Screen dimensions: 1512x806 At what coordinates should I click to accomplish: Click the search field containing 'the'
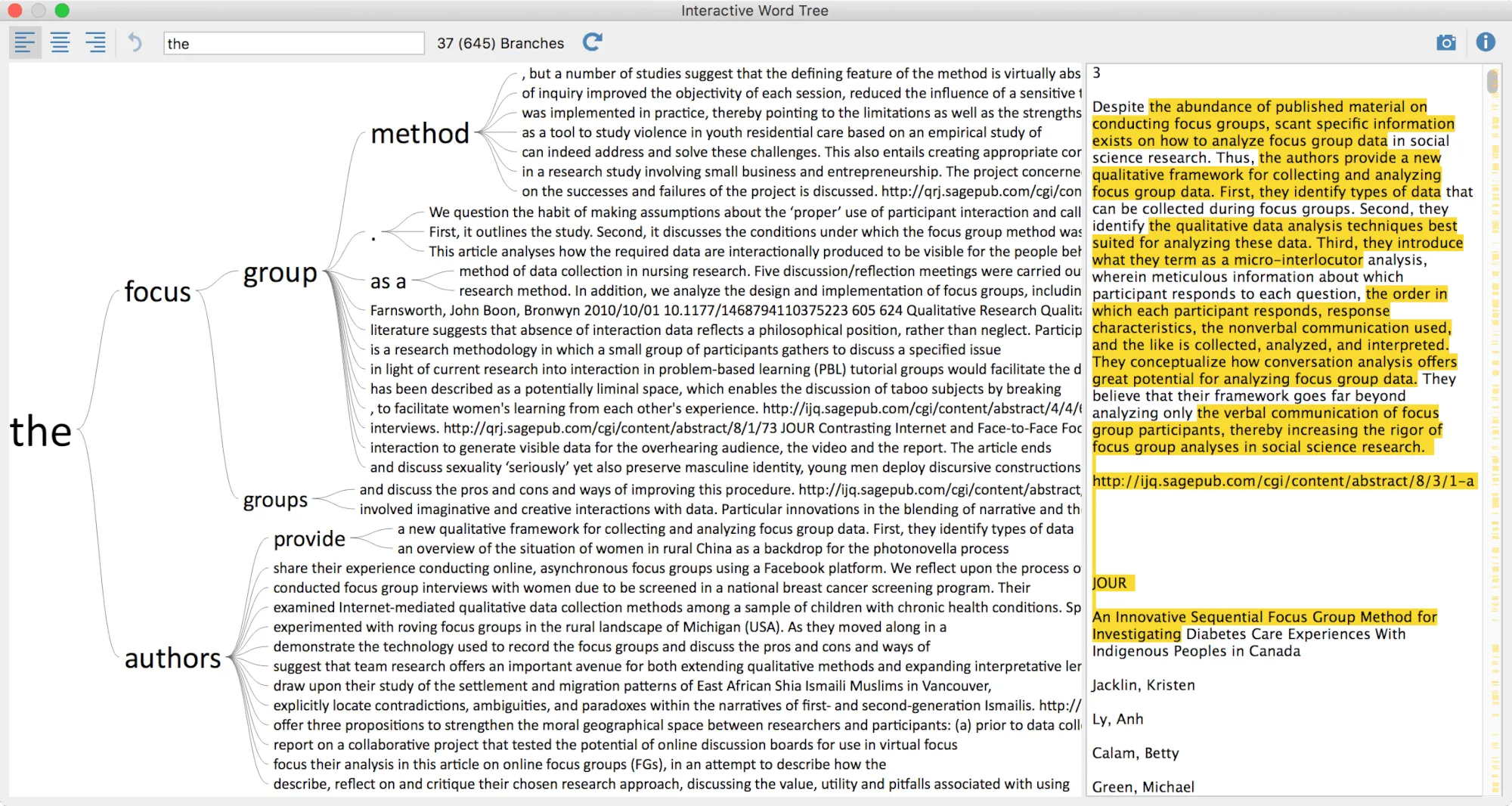pyautogui.click(x=294, y=43)
